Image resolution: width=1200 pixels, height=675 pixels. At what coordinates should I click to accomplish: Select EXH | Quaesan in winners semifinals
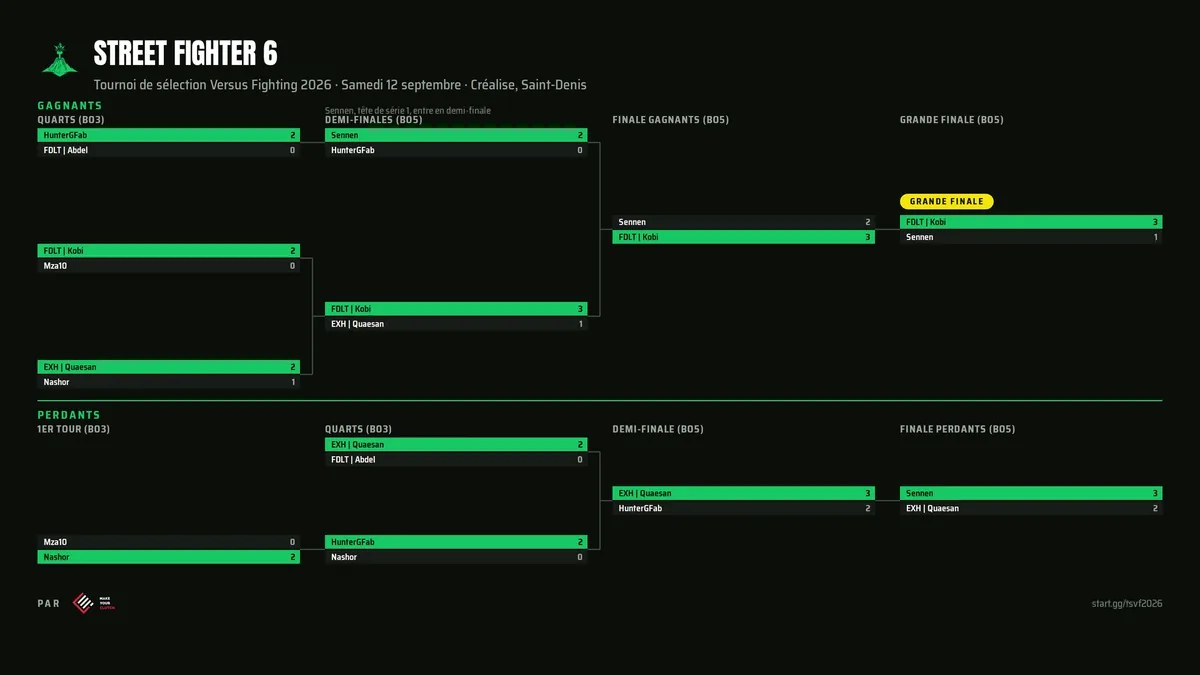click(x=456, y=324)
